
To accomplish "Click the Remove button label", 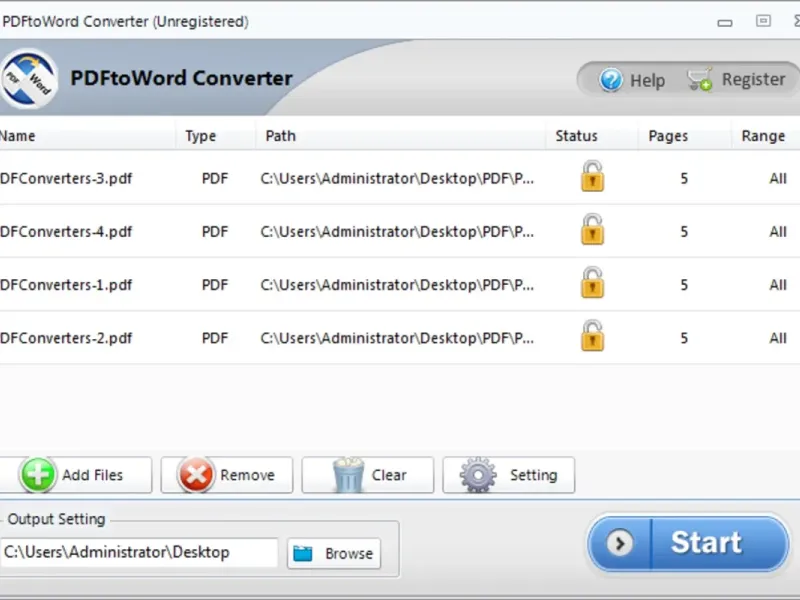I will click(247, 475).
